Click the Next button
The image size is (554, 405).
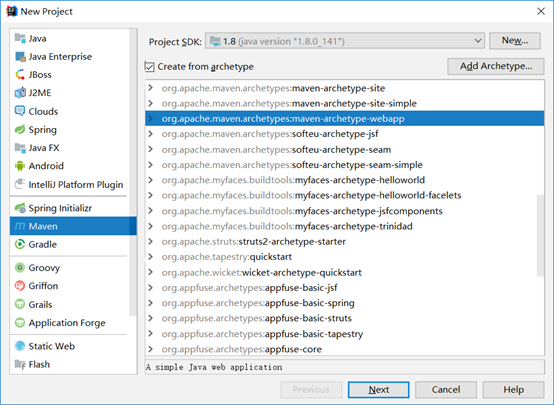[378, 389]
